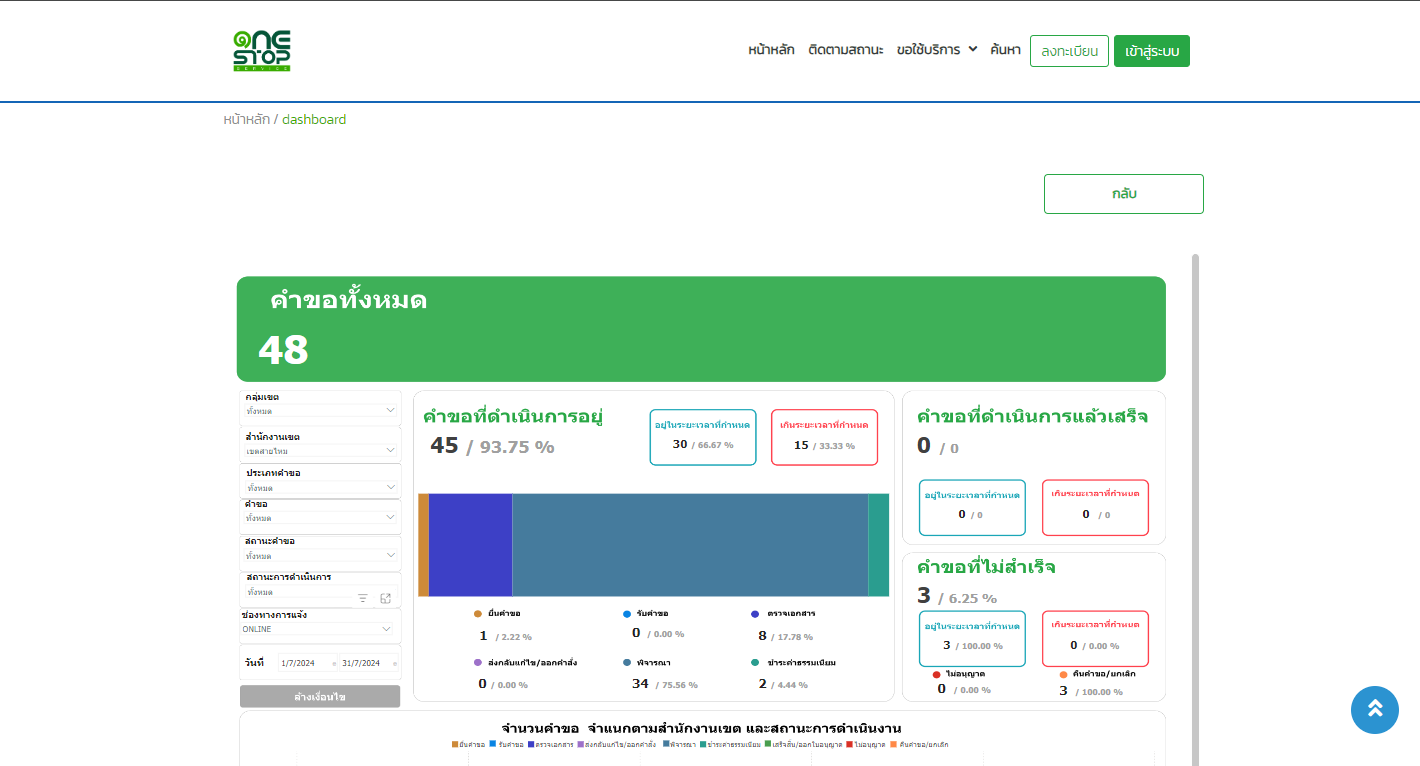
Task: Click the พิจารณา legend dot
Action: pyautogui.click(x=627, y=663)
